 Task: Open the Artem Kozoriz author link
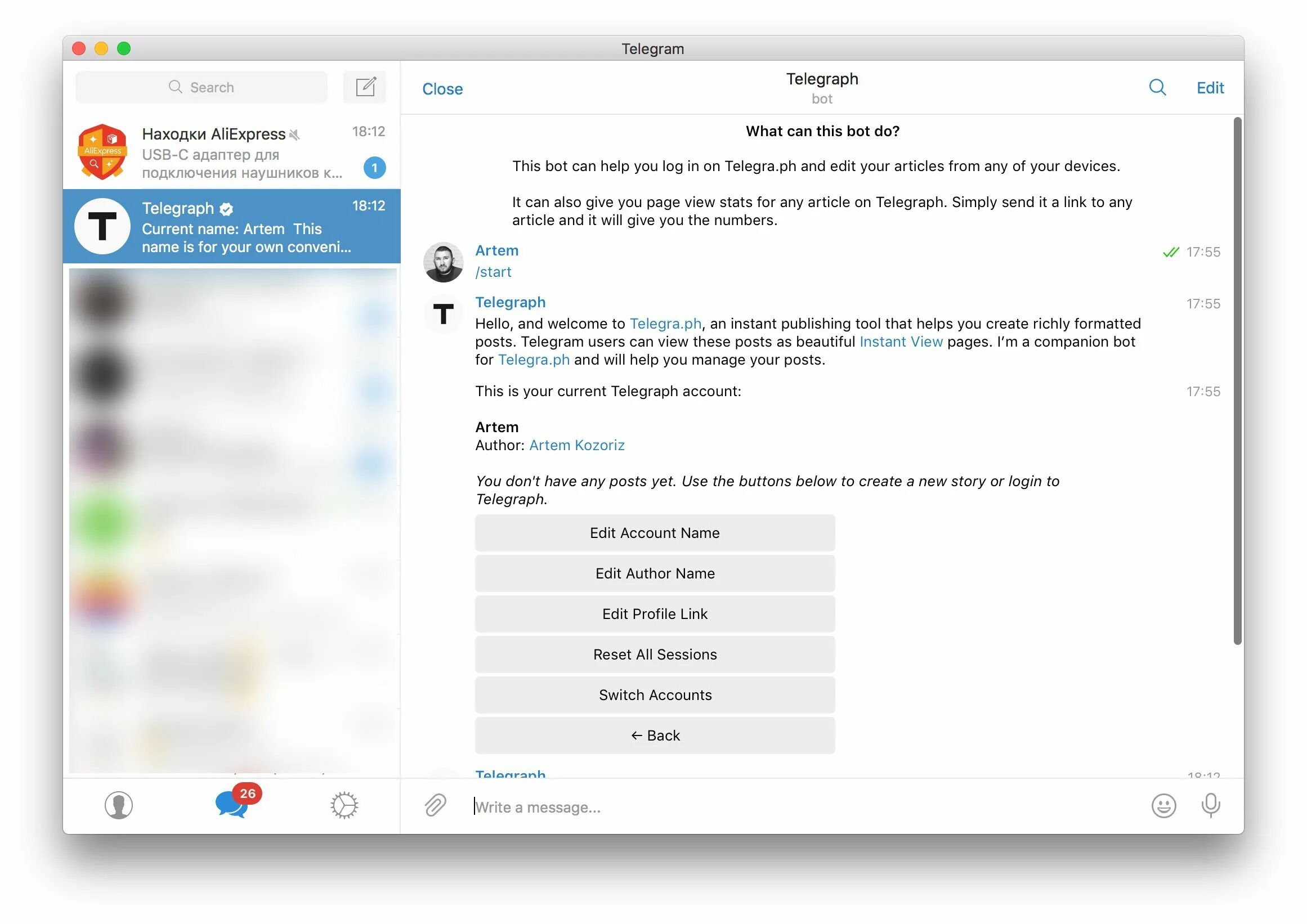click(576, 446)
